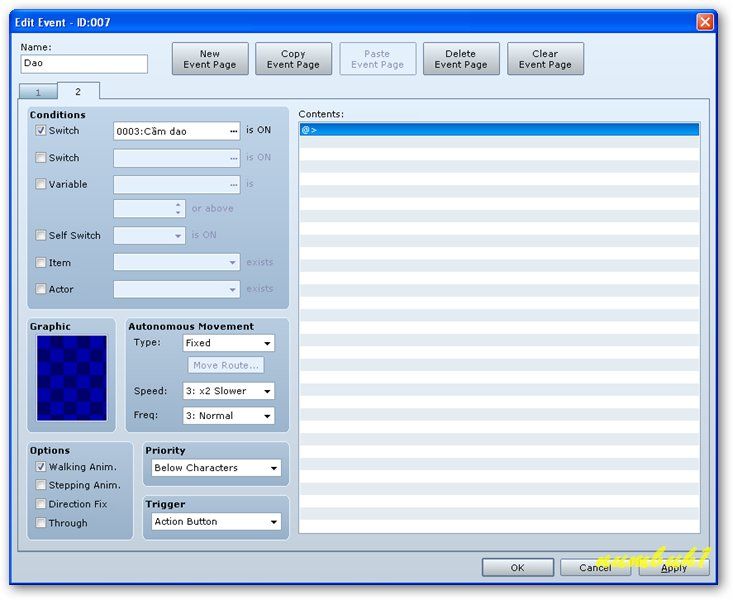Select event page tab 2
The height and width of the screenshot is (600, 733).
pyautogui.click(x=78, y=91)
